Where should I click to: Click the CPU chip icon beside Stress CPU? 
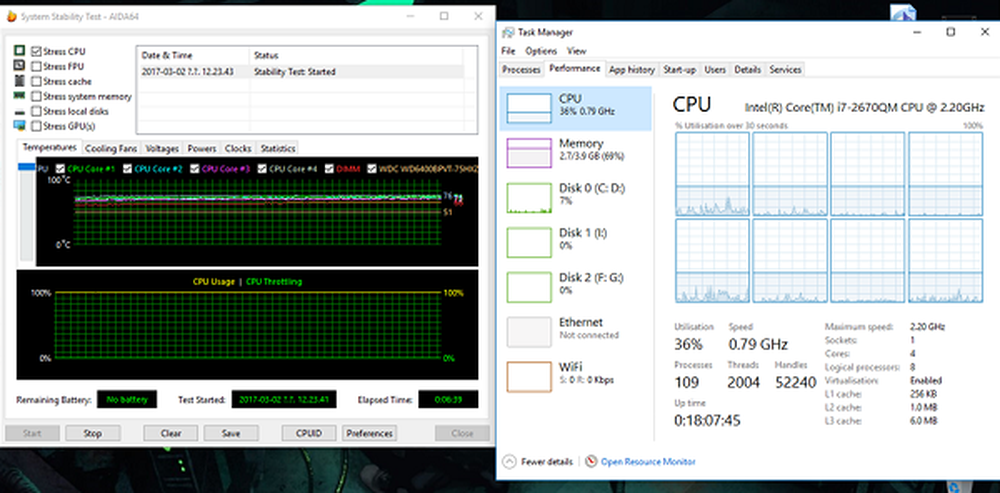tap(19, 51)
